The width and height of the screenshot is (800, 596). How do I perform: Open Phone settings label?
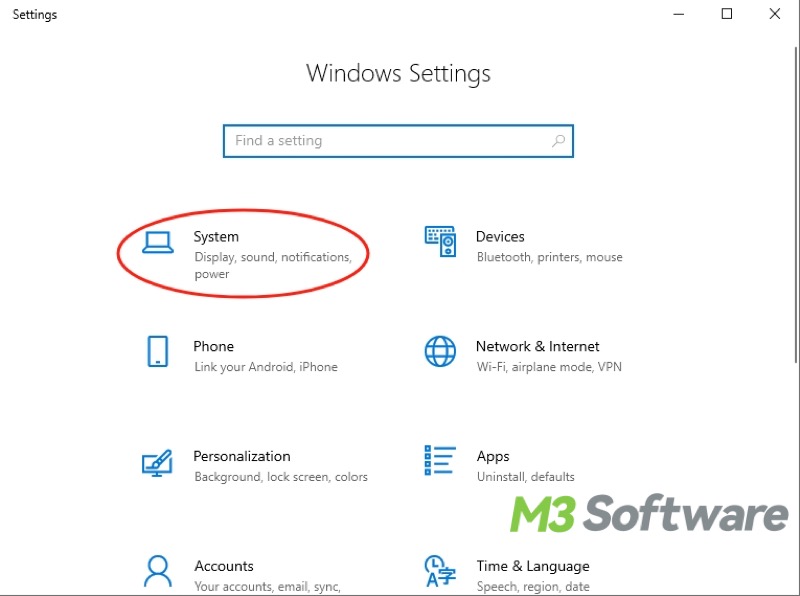tap(214, 346)
